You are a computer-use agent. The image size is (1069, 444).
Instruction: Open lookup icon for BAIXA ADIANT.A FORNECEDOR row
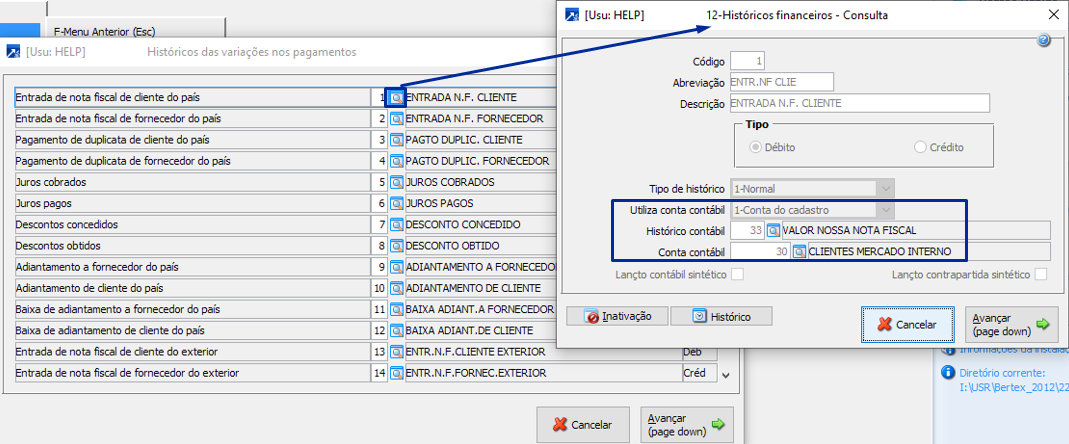396,310
